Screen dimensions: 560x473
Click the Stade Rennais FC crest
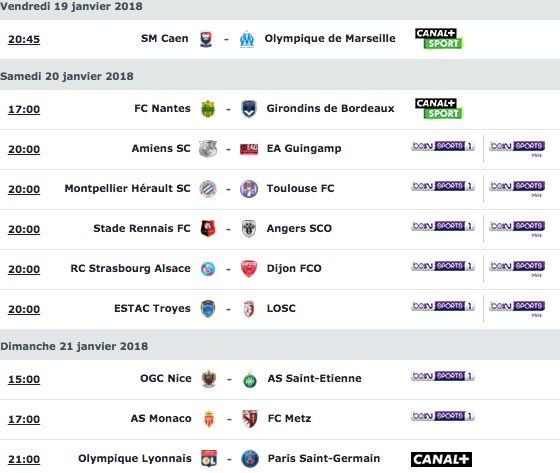click(x=208, y=229)
